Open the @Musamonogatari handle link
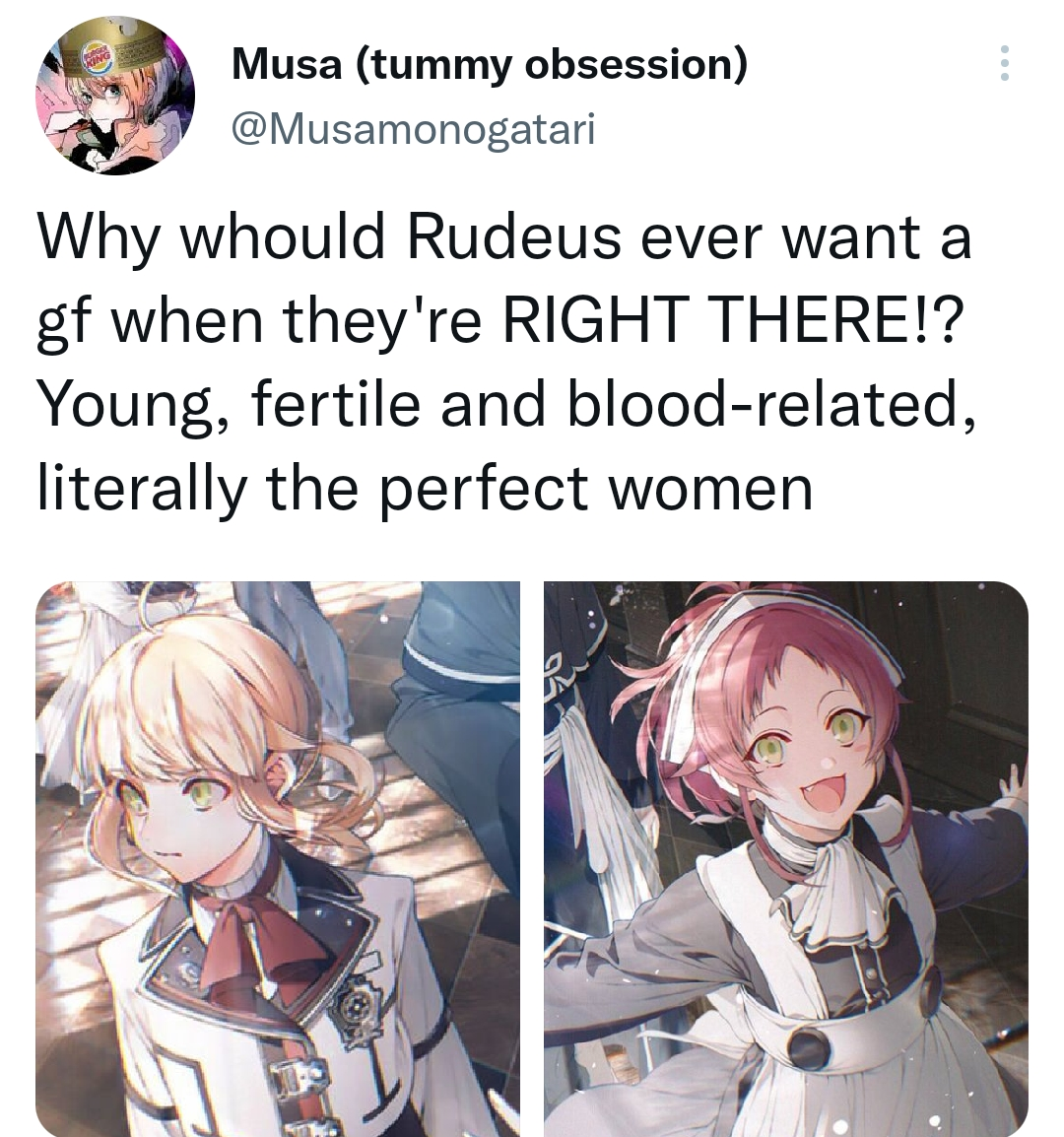Viewport: 1064px width, 1137px height. pos(414,130)
